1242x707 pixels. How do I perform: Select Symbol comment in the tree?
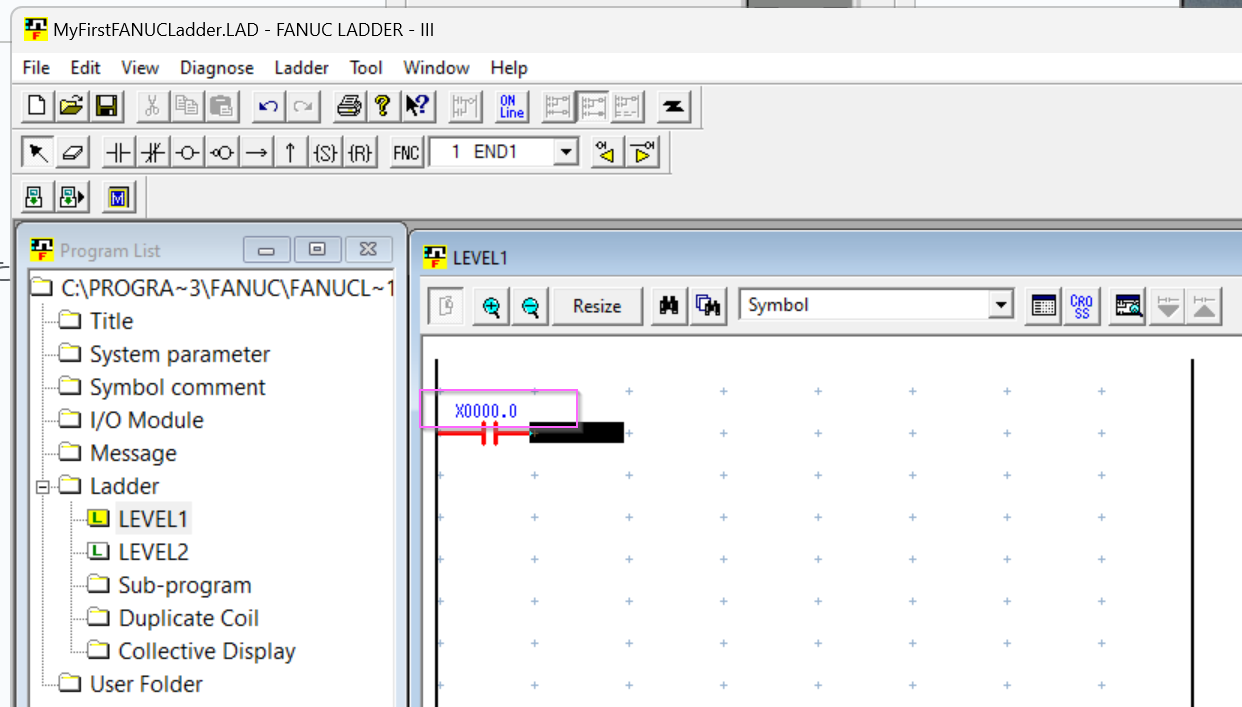(177, 387)
